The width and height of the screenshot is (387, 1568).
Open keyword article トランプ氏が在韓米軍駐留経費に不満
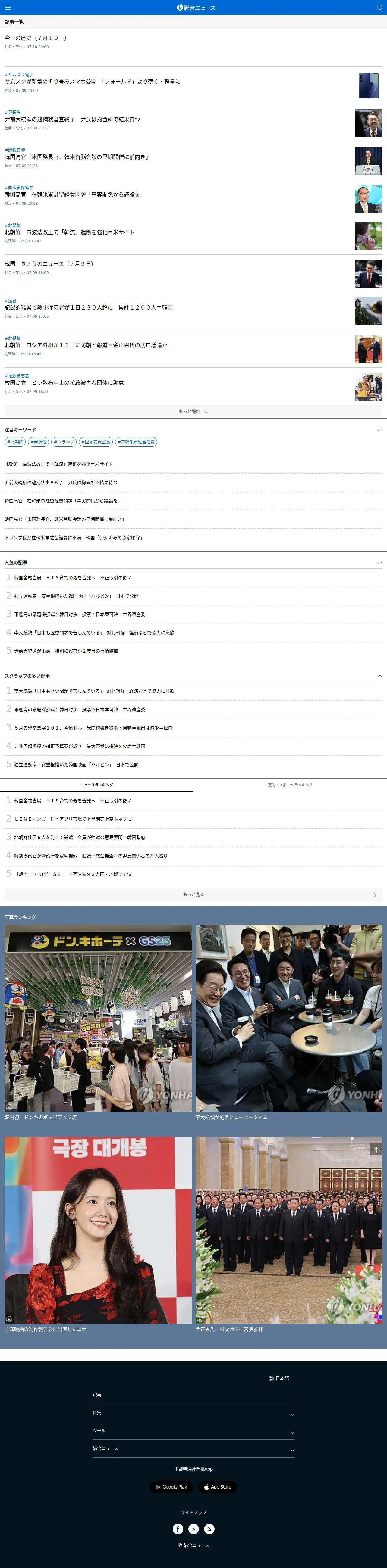point(73,537)
